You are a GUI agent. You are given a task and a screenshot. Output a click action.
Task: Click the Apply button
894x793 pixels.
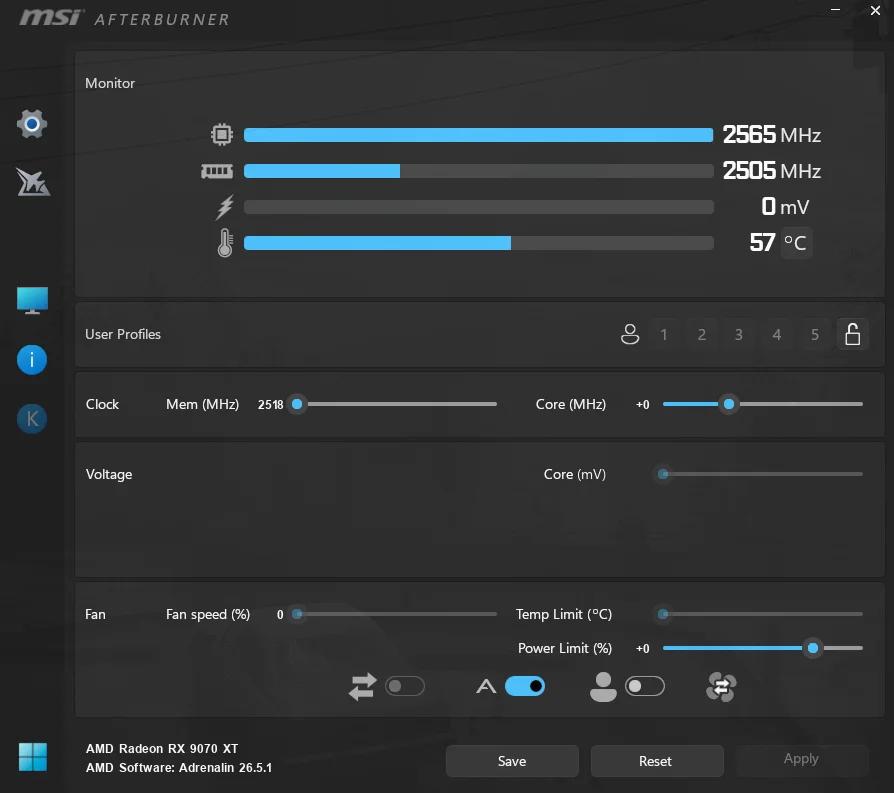[x=801, y=759]
